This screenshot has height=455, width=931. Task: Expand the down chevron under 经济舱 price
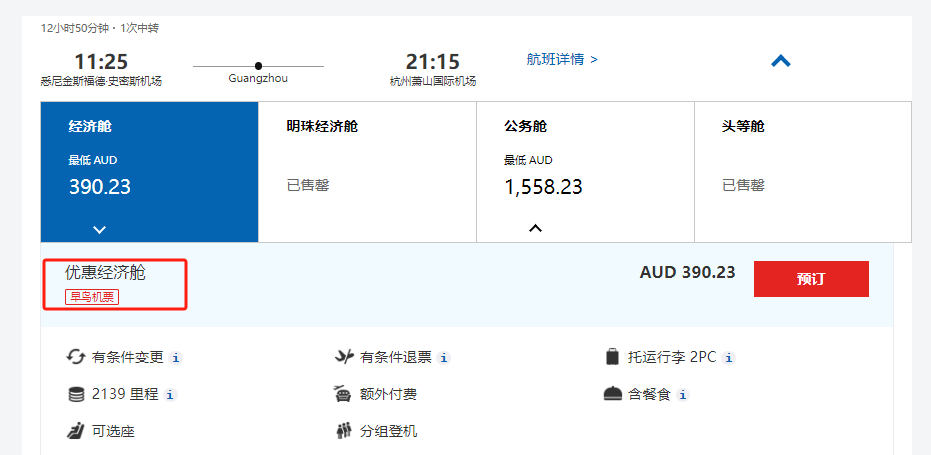click(x=99, y=229)
